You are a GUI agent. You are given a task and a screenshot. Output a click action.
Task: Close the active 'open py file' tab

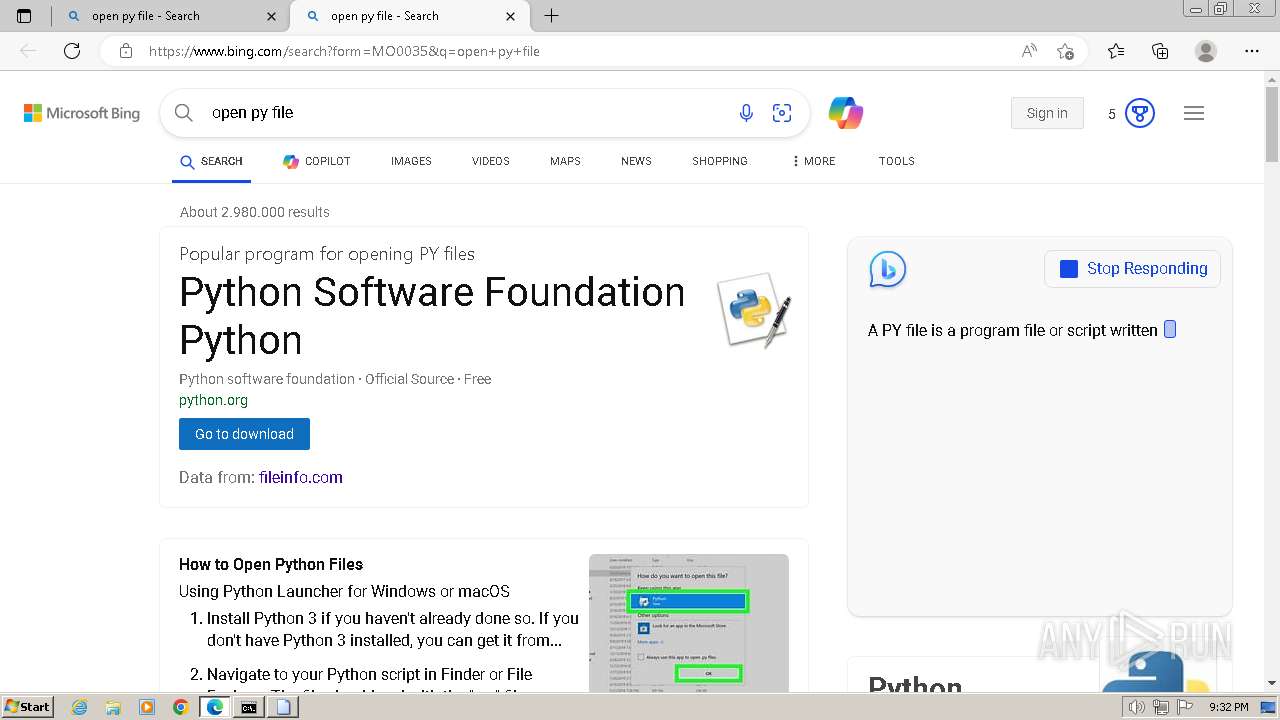coord(511,16)
